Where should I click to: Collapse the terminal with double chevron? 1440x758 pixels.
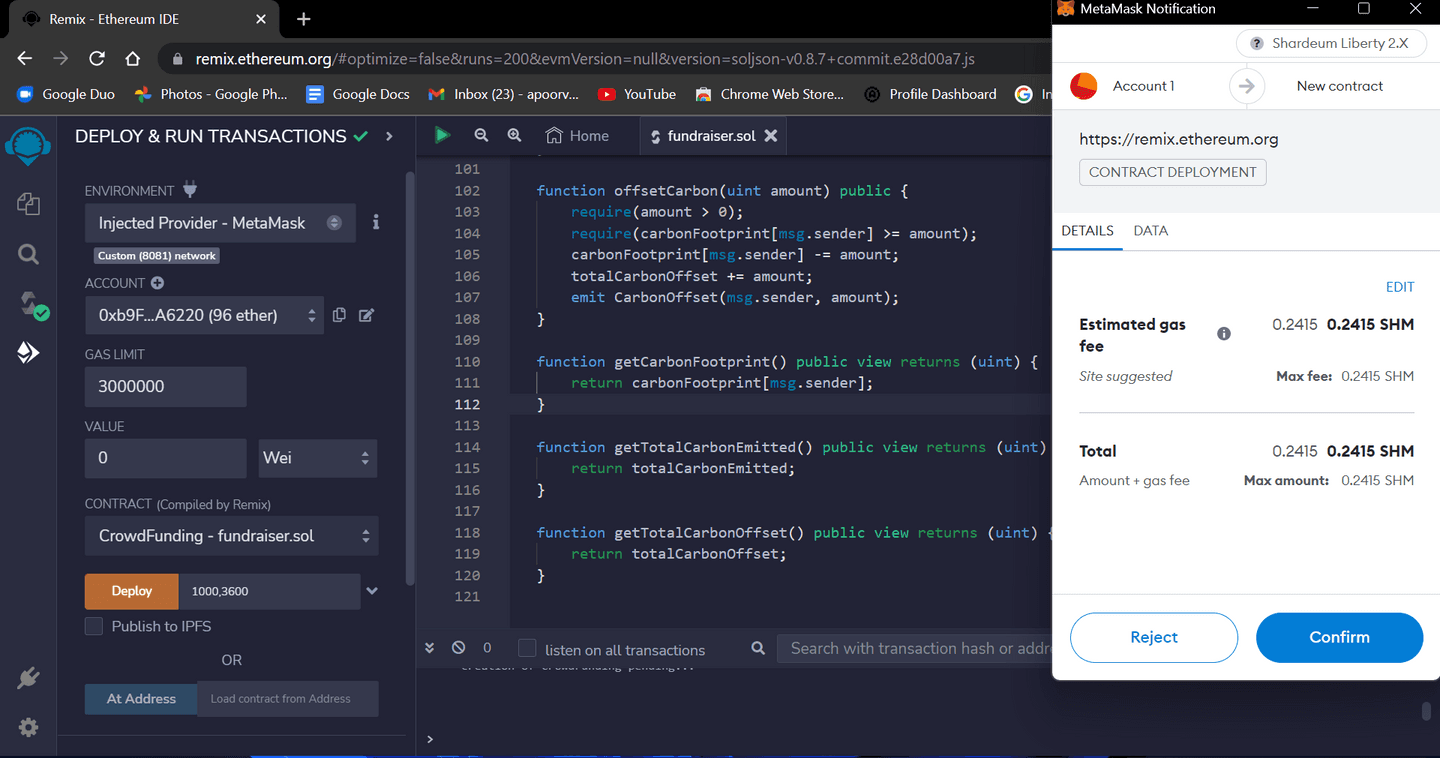click(430, 648)
